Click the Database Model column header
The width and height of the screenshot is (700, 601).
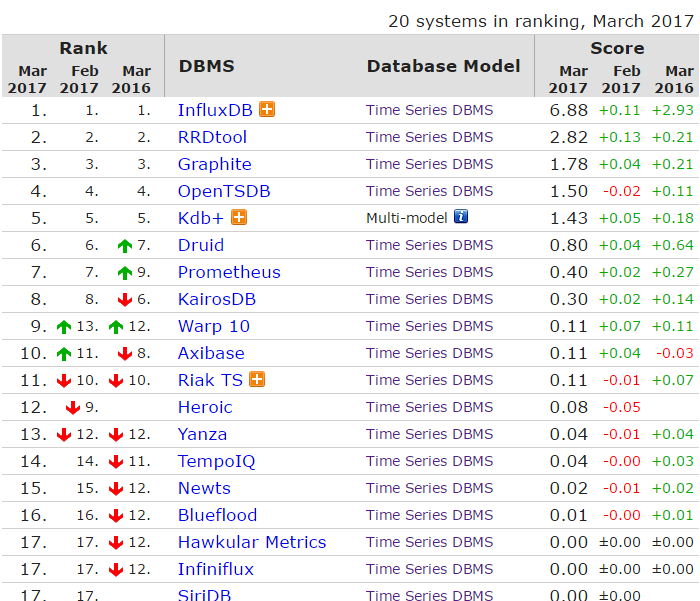coord(444,66)
